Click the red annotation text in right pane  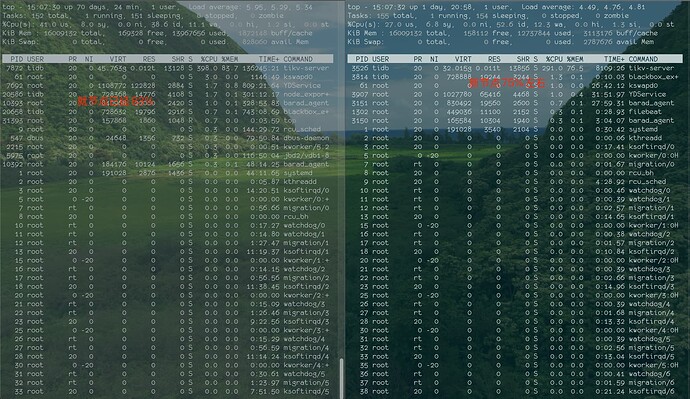(x=507, y=83)
